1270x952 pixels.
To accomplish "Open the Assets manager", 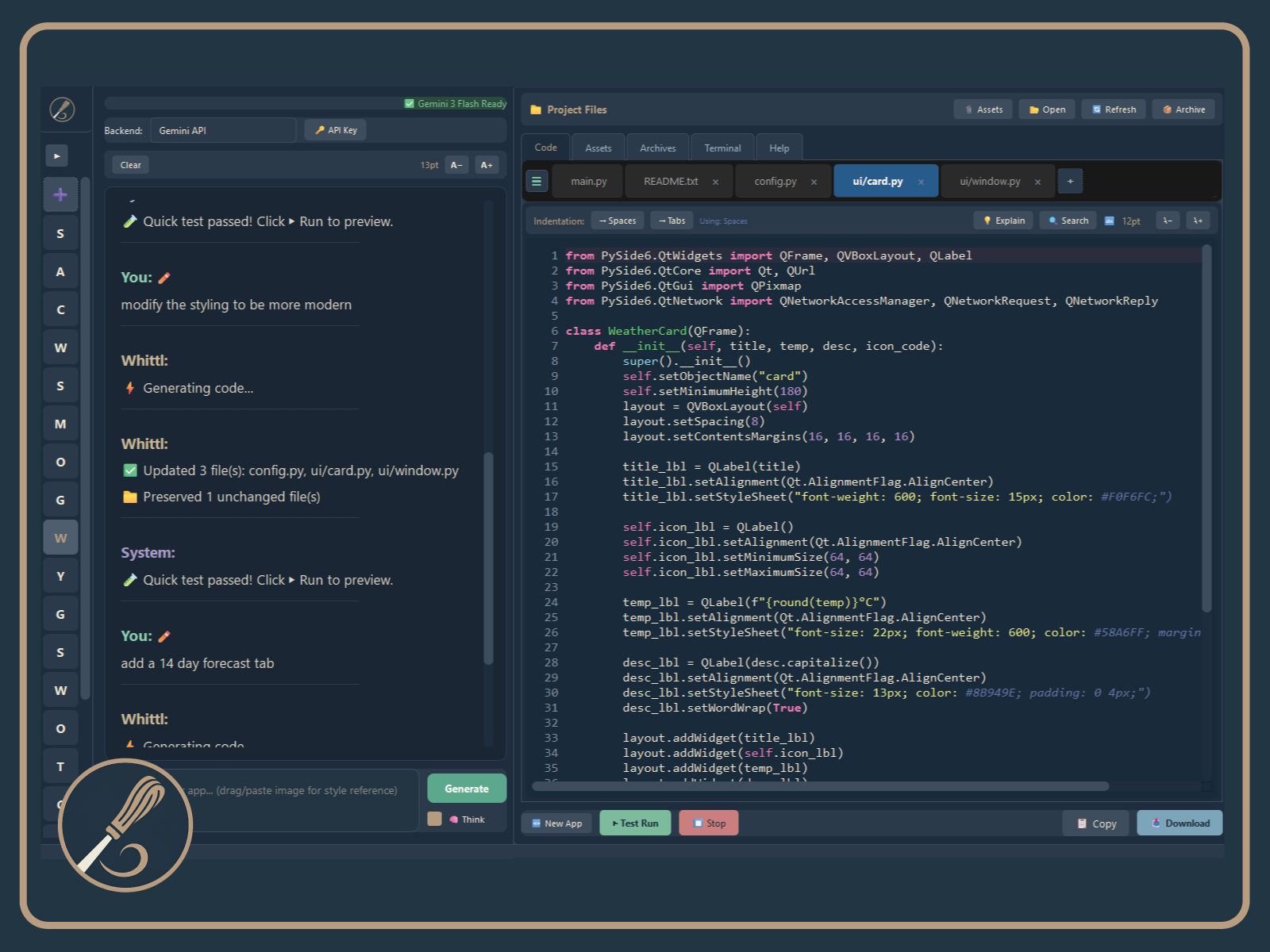I will click(x=983, y=109).
